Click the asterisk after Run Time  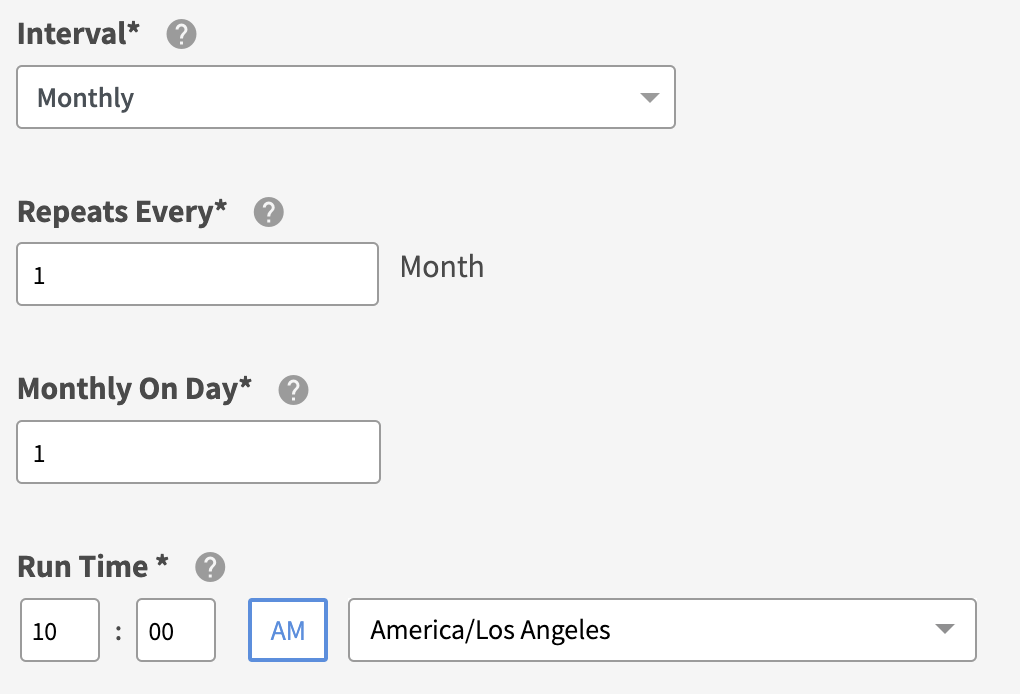click(162, 564)
